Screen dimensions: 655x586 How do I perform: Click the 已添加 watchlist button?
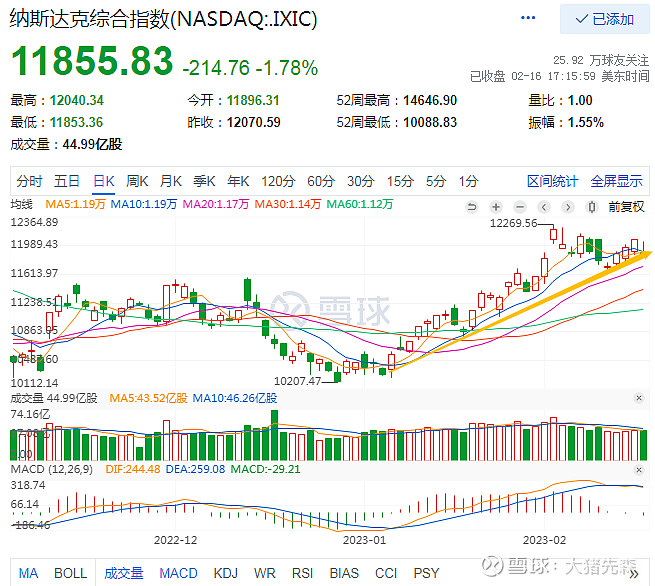point(604,19)
